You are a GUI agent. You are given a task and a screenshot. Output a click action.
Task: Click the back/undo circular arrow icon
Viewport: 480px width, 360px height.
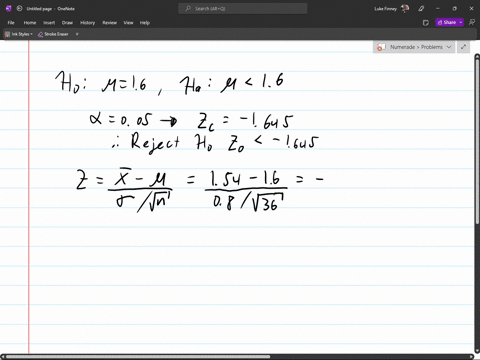click(x=19, y=9)
